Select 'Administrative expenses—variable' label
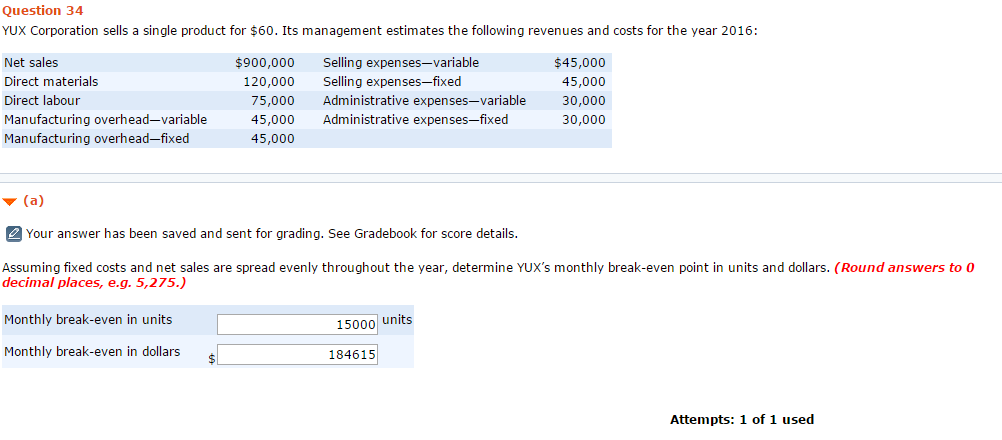 (424, 101)
